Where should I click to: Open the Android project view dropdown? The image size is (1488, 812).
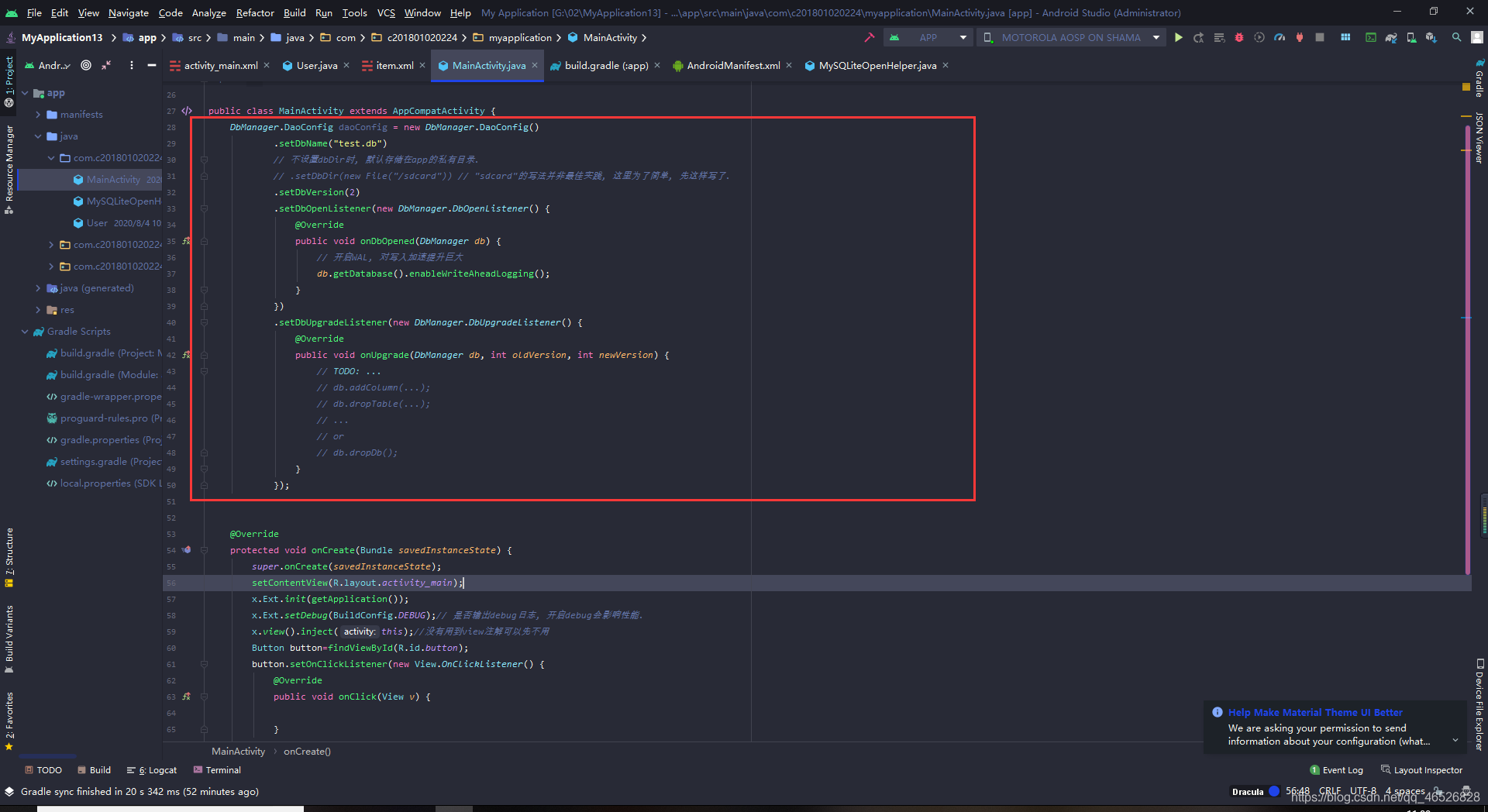48,65
